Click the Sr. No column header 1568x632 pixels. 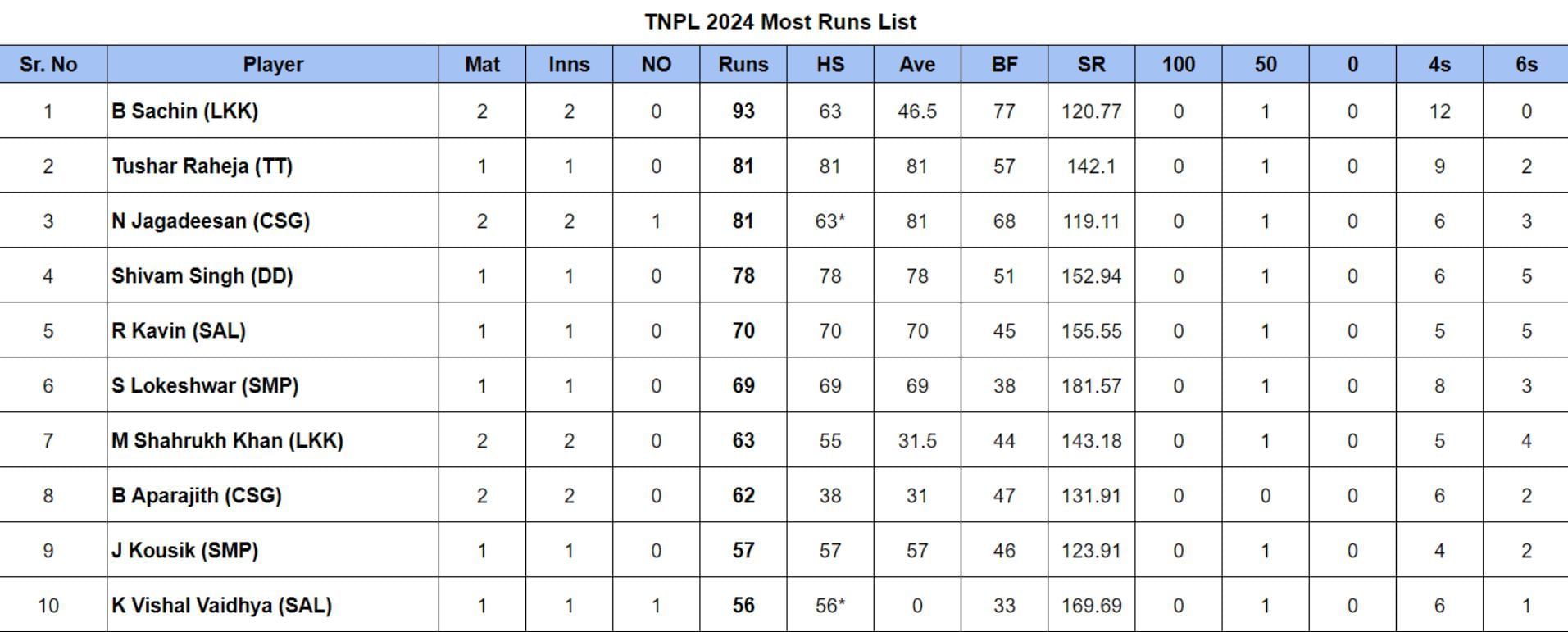pos(48,65)
